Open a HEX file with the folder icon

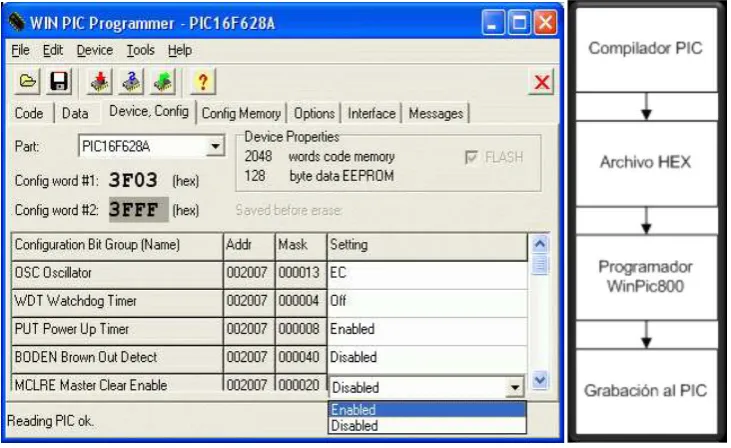pos(28,82)
